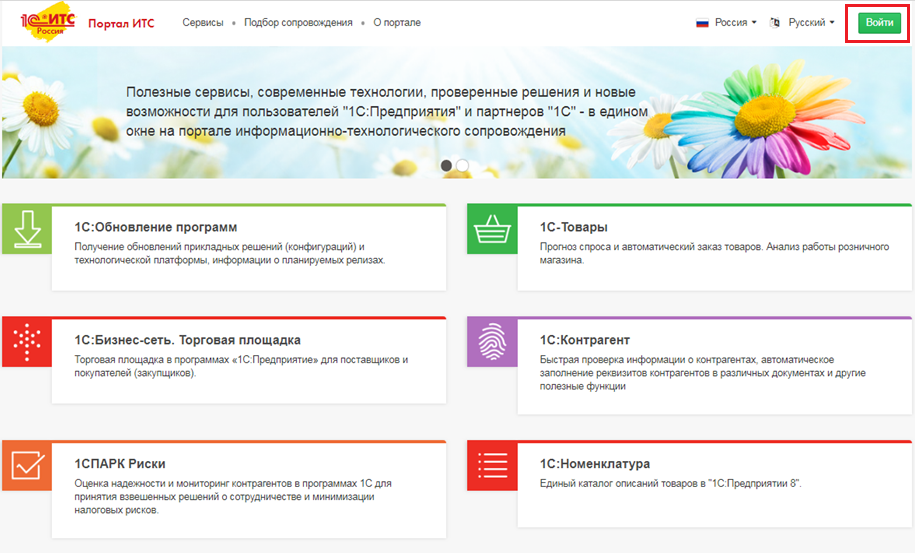The height and width of the screenshot is (553, 915).
Task: Click the text 'Быстрая проверка информации о контрагентах'
Action: tap(703, 373)
